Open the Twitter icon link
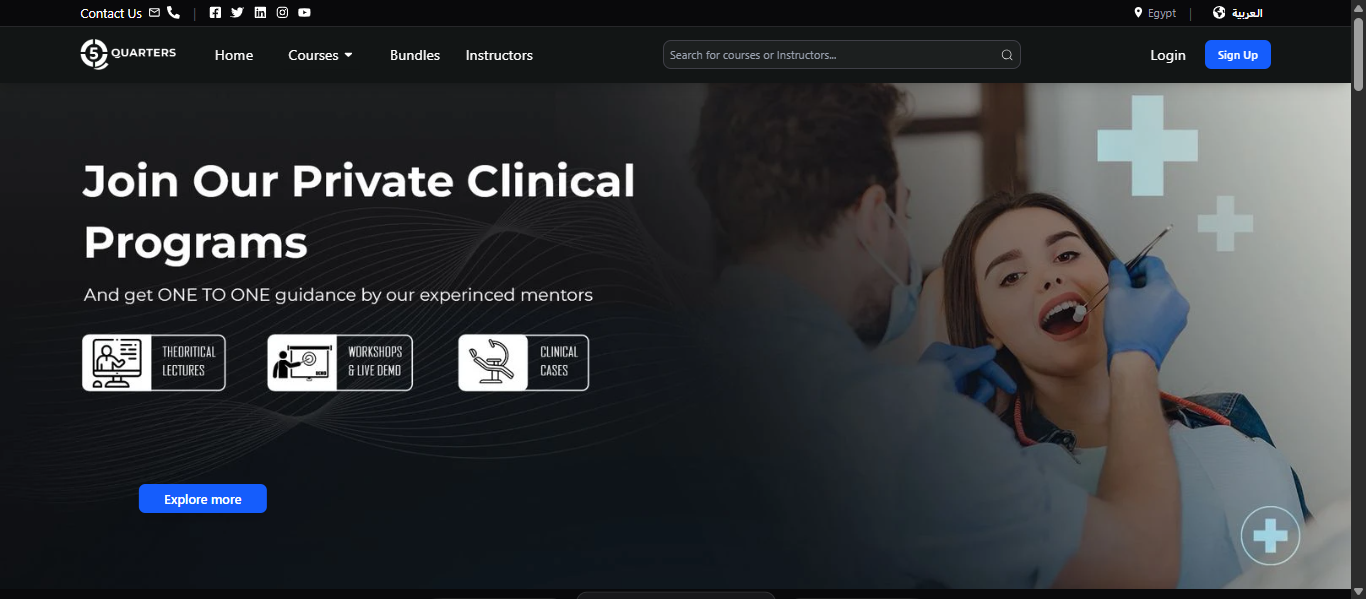This screenshot has width=1366, height=599. (237, 13)
